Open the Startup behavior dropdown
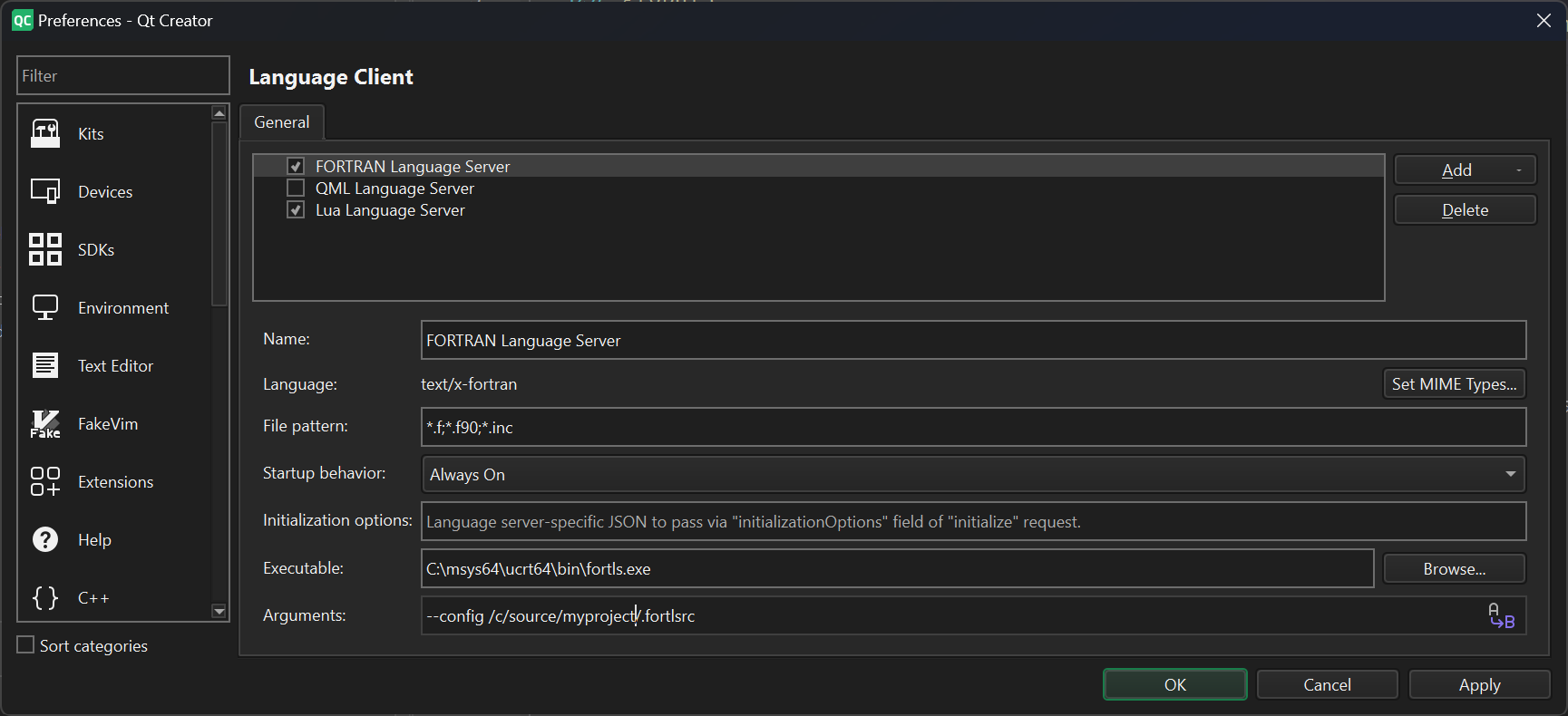1568x716 pixels. (974, 474)
